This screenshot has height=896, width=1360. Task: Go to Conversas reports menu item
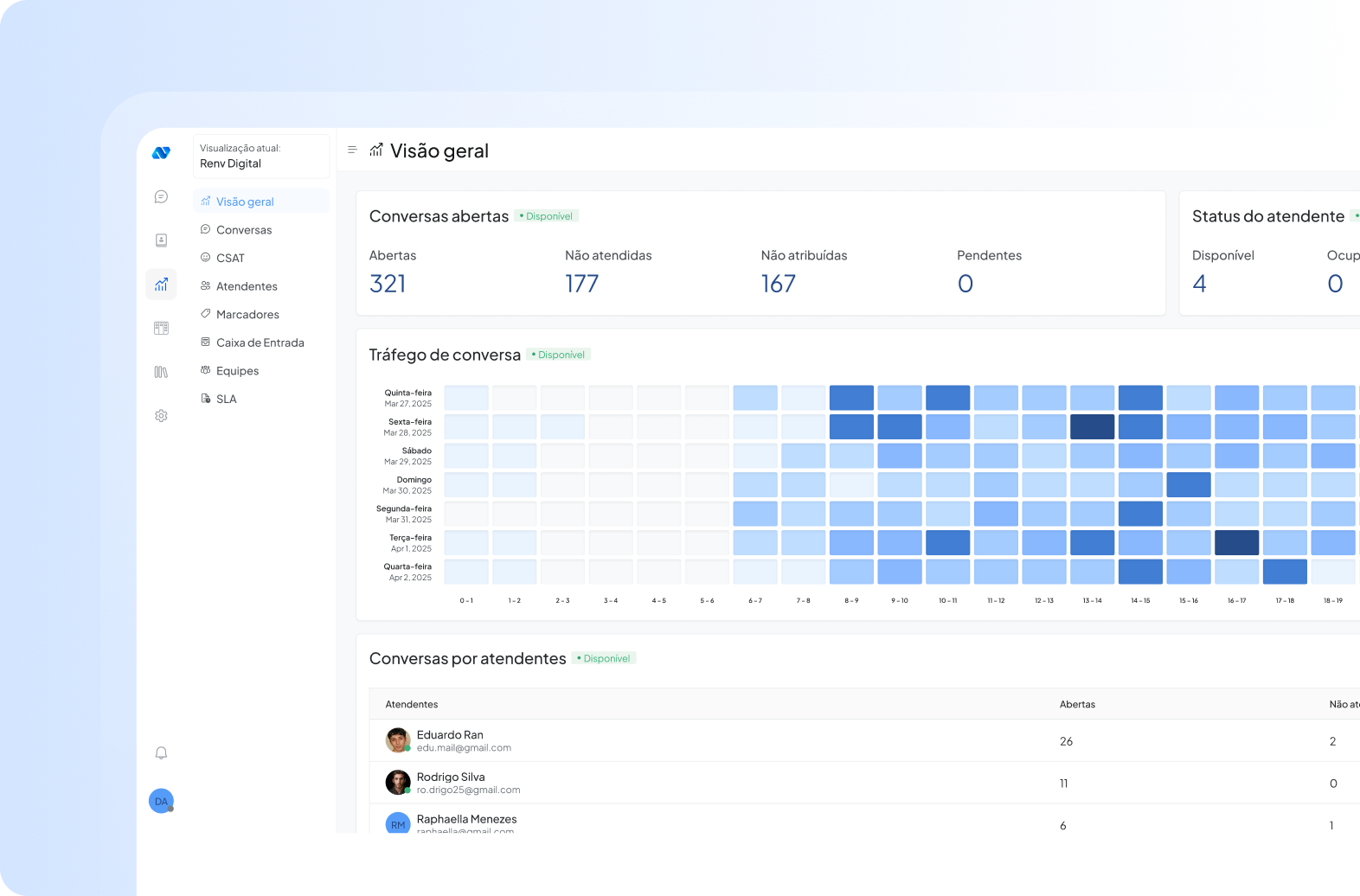(244, 230)
